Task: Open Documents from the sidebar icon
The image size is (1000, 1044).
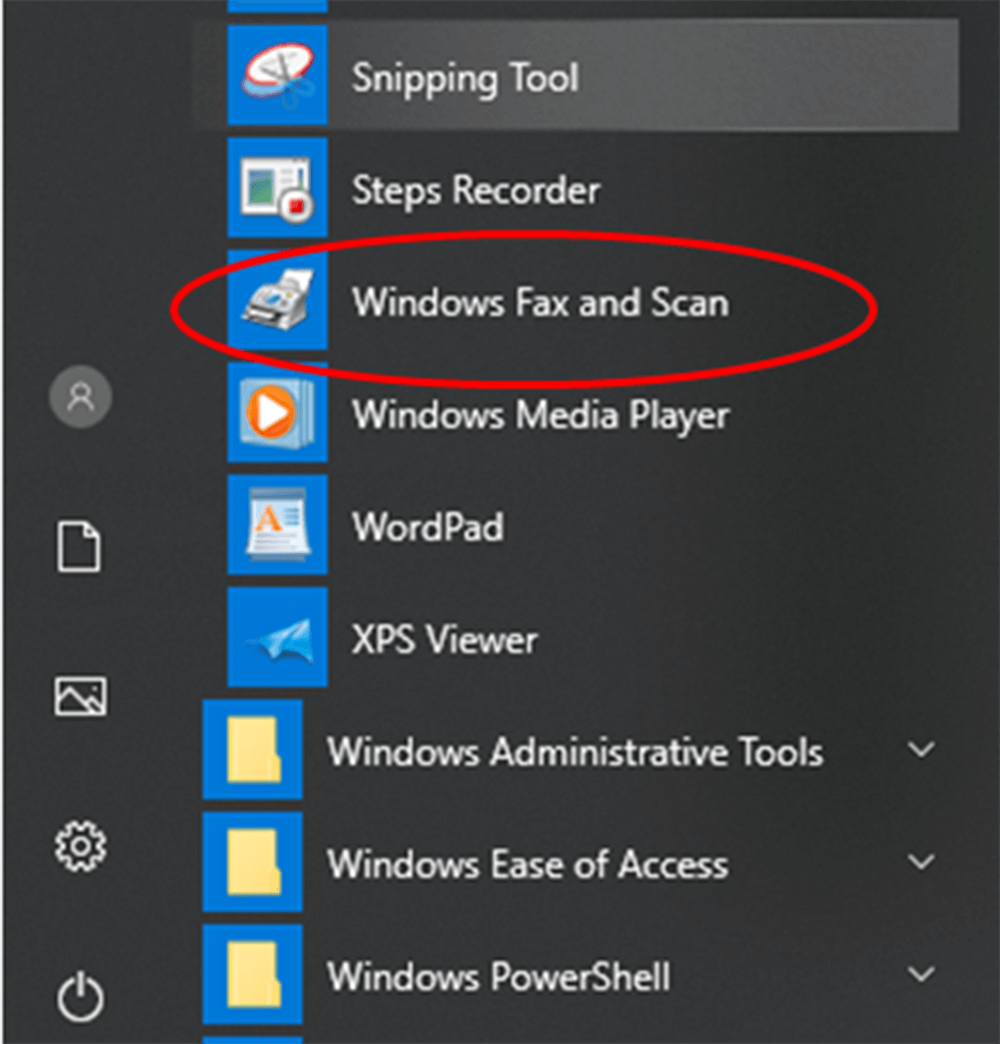Action: tap(80, 547)
